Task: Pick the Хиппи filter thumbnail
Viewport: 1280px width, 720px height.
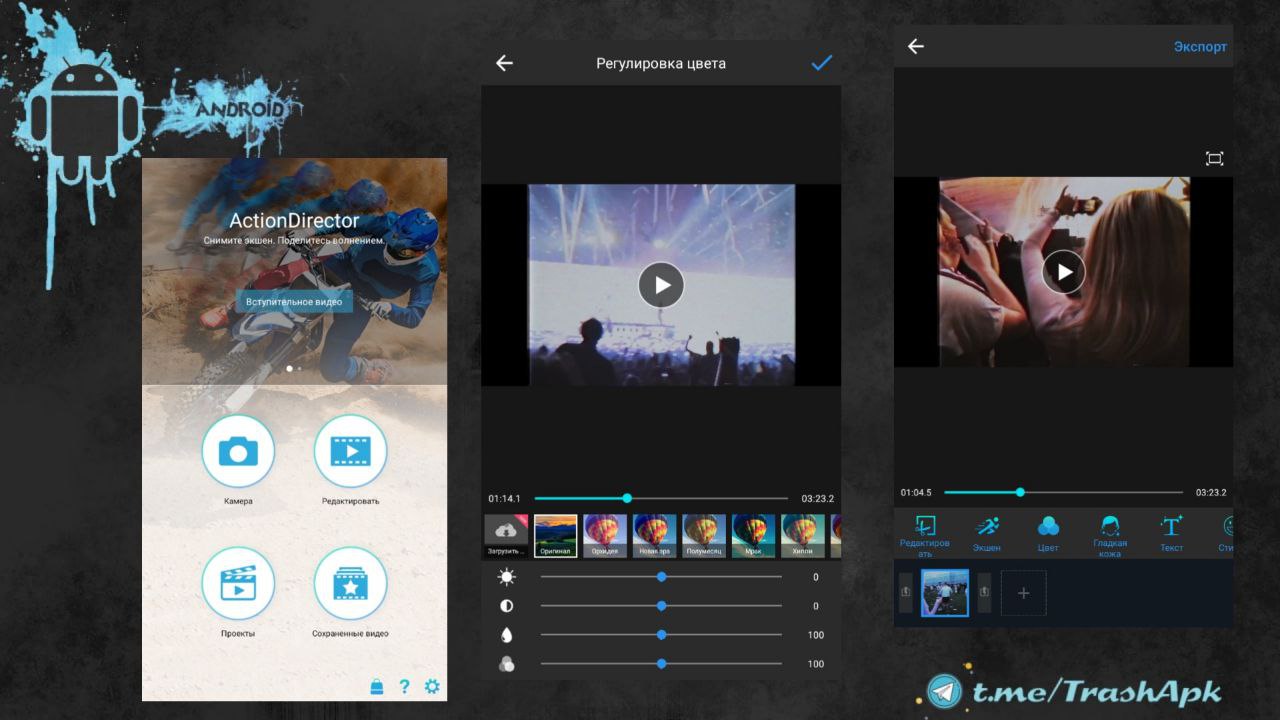Action: pyautogui.click(x=803, y=536)
